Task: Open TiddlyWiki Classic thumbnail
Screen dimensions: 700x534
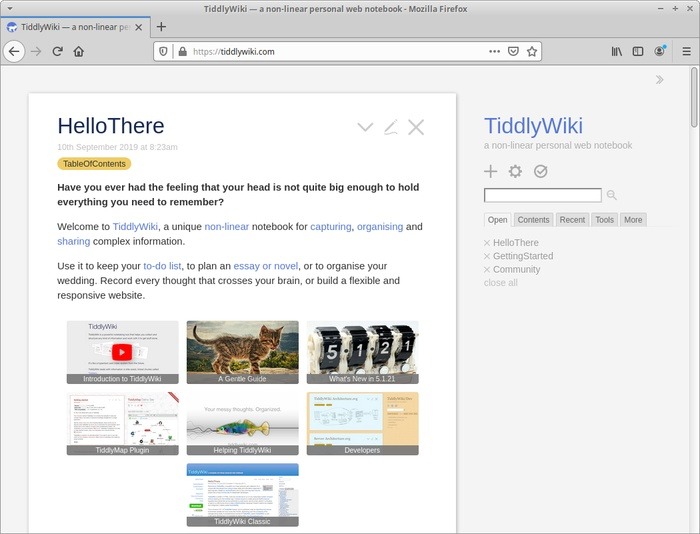Action: pos(242,495)
